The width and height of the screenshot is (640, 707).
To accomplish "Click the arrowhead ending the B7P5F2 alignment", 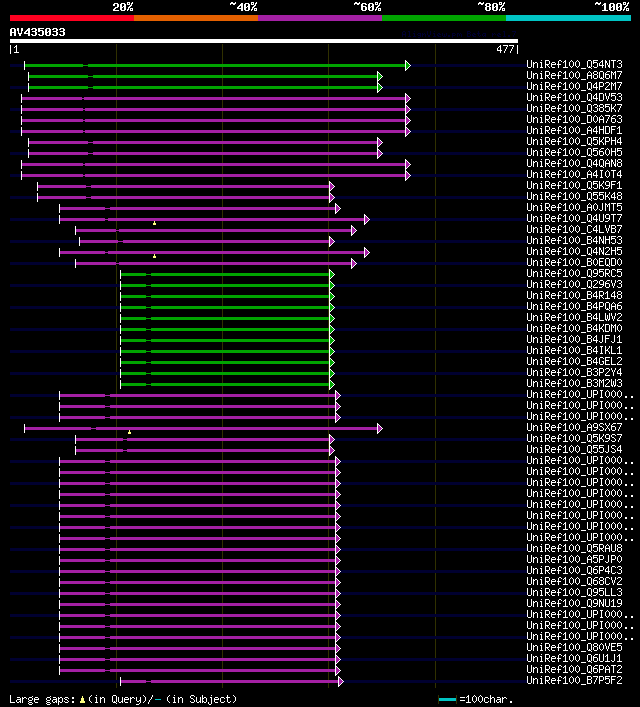I will pyautogui.click(x=341, y=681).
